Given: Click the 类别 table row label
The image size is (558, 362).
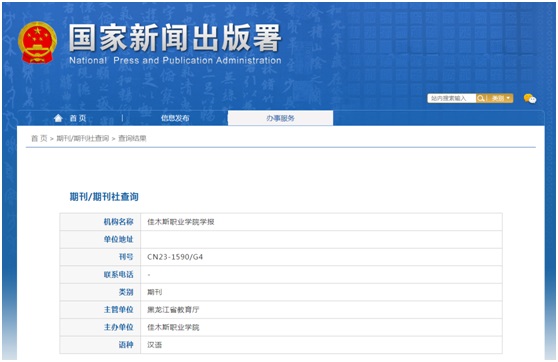Looking at the screenshot, I should coord(126,292).
